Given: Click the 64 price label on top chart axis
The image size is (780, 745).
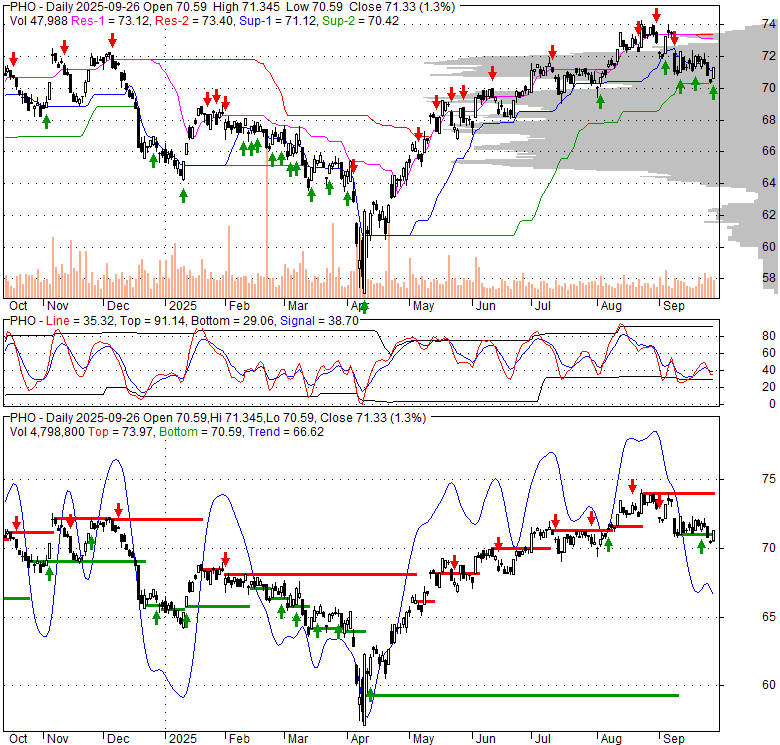Looking at the screenshot, I should point(769,183).
